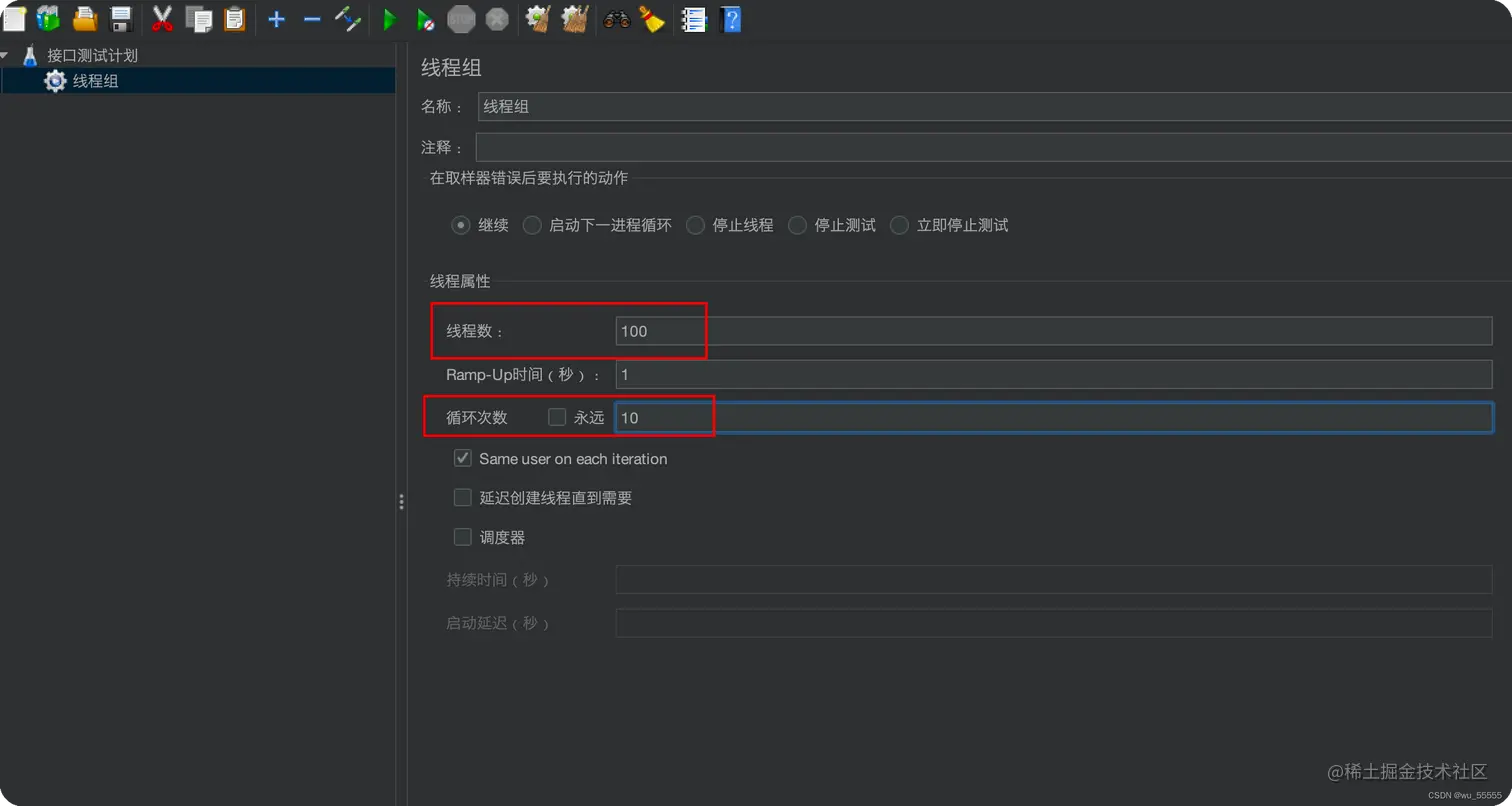Viewport: 1512px width, 806px height.
Task: Select the 立即停止测试 radio button
Action: click(899, 225)
